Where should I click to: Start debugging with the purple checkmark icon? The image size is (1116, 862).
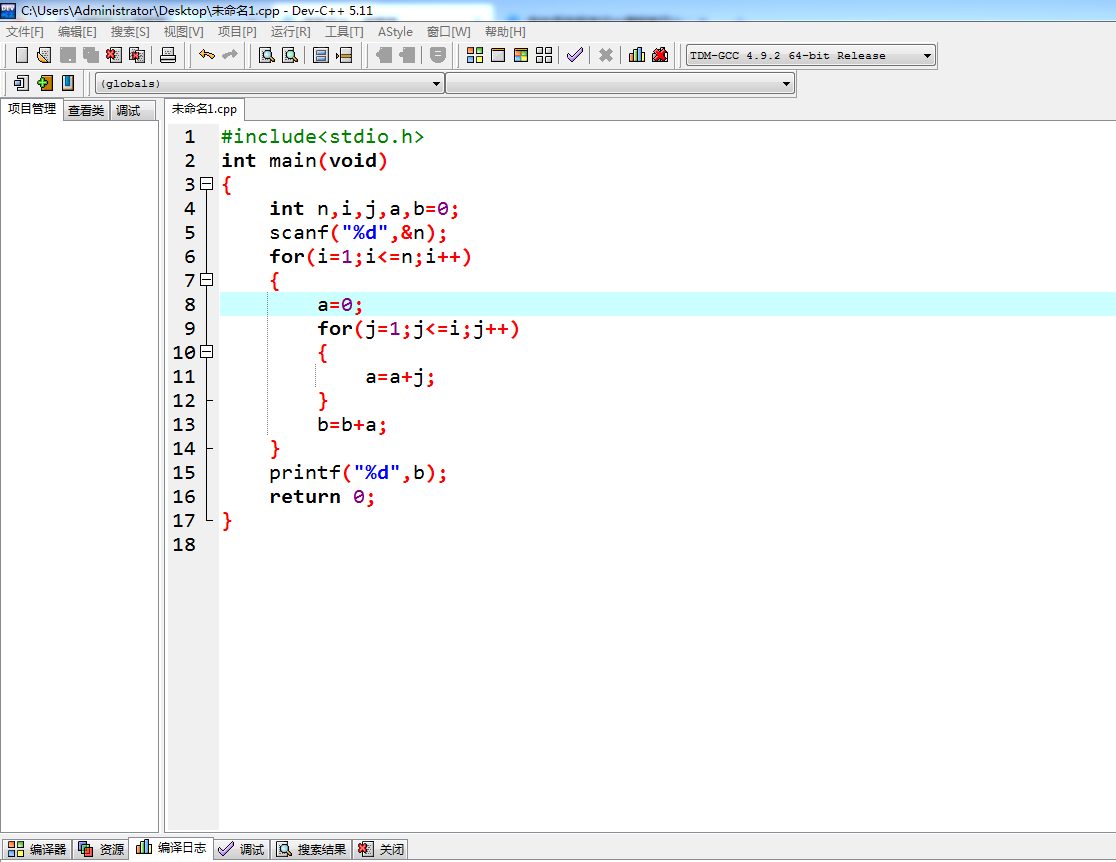575,55
